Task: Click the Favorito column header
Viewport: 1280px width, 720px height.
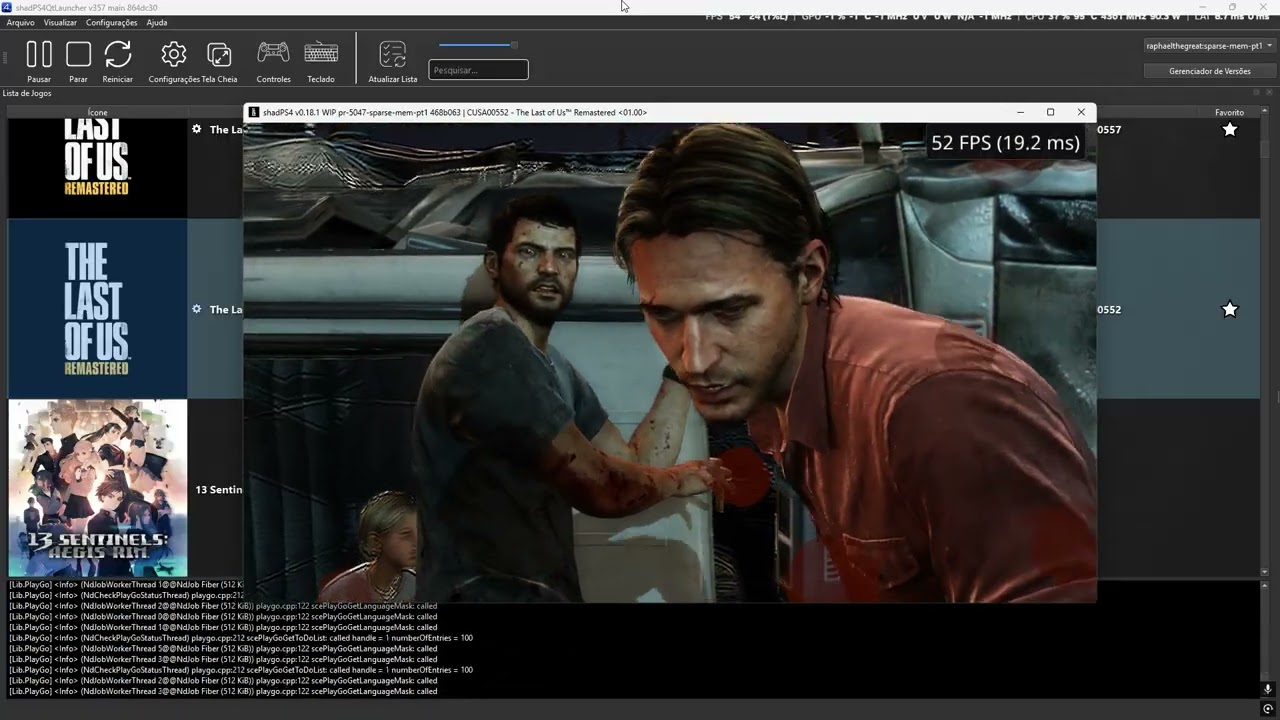Action: (x=1229, y=113)
